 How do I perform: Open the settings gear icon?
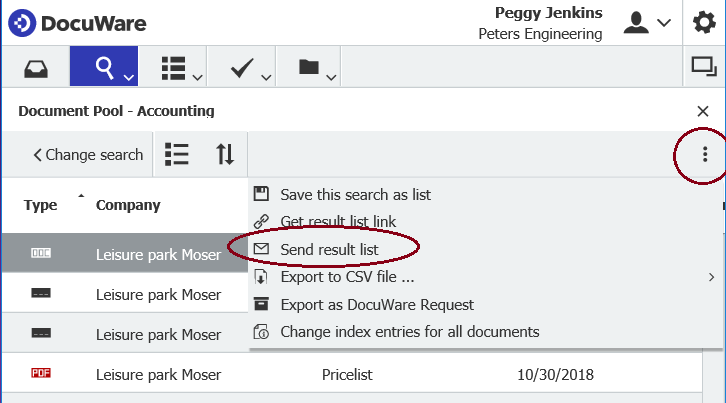[704, 23]
